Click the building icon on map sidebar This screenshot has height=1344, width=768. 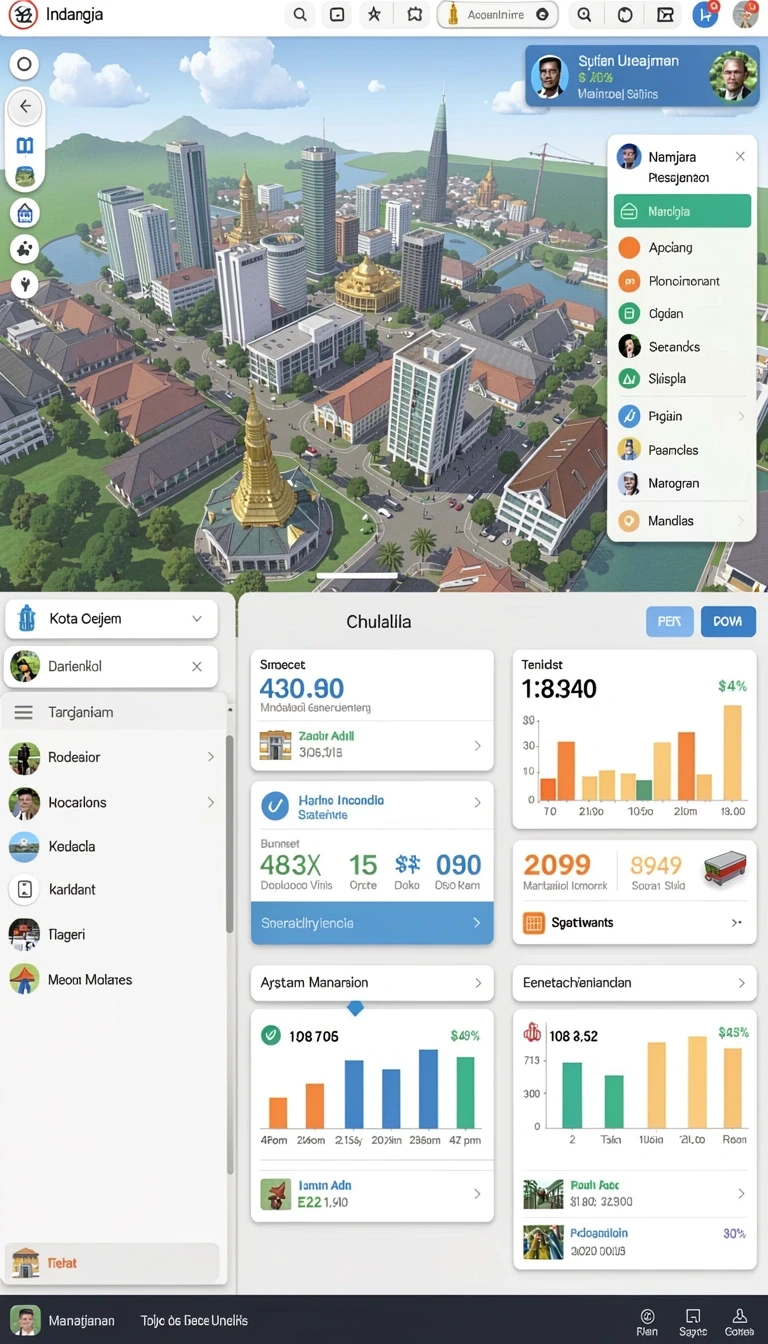click(x=25, y=212)
